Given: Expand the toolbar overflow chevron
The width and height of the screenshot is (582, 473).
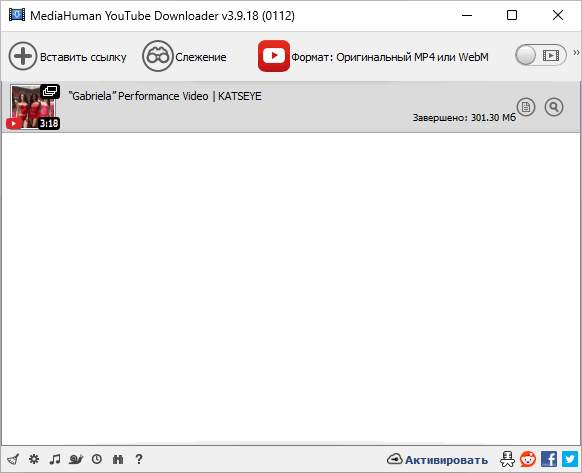Looking at the screenshot, I should 576,52.
